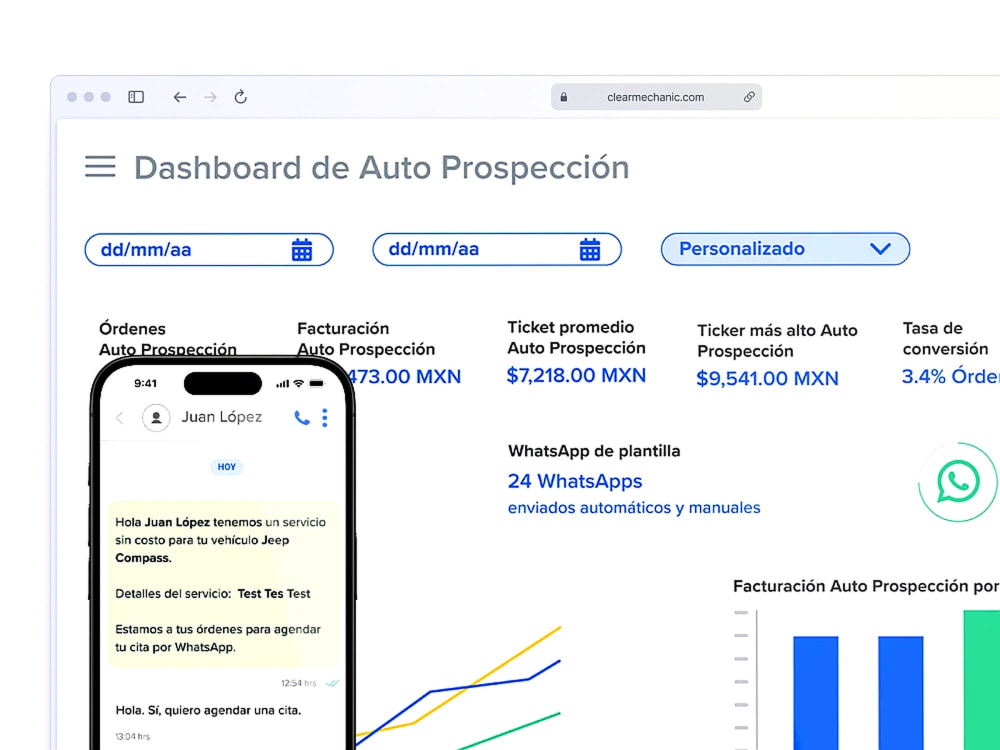Click the double-check read receipt icon

click(x=332, y=683)
